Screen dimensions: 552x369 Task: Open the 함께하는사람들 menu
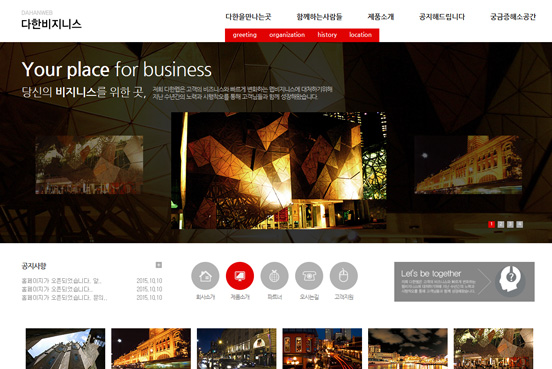319,17
